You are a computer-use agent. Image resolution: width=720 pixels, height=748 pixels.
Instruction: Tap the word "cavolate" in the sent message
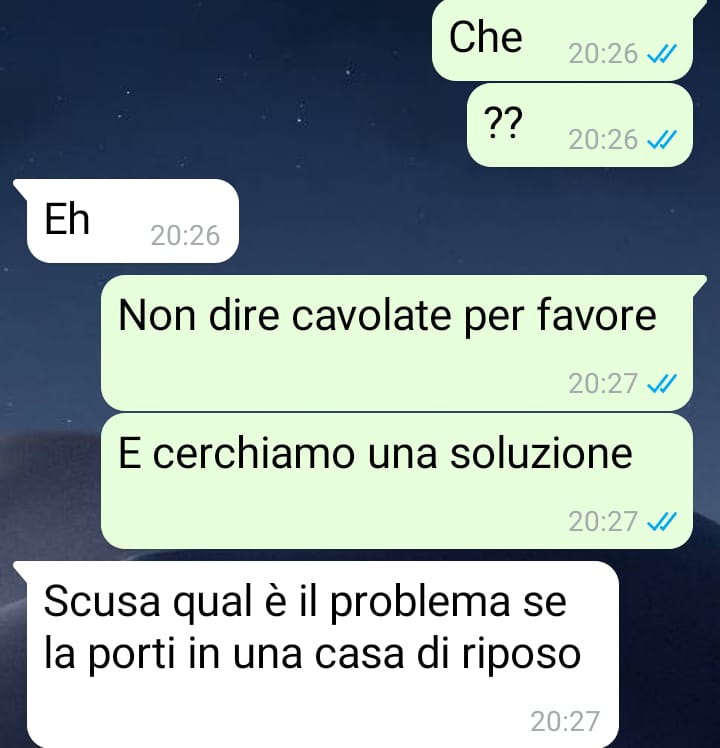tap(371, 316)
